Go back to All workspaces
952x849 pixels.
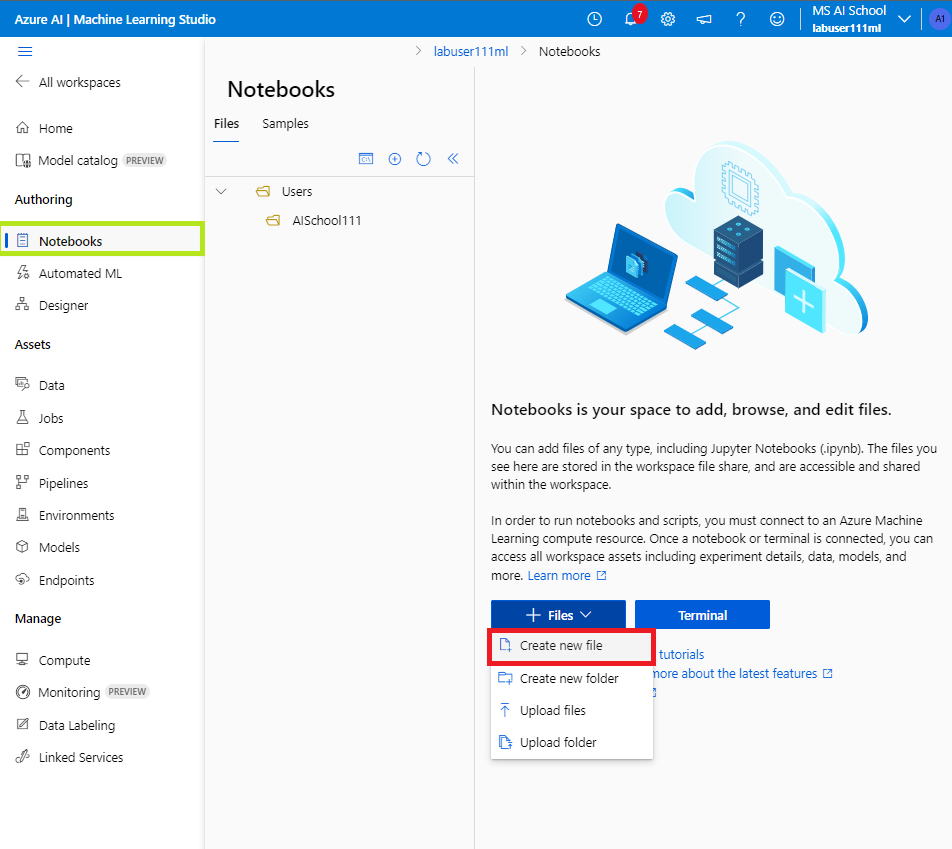tap(68, 82)
